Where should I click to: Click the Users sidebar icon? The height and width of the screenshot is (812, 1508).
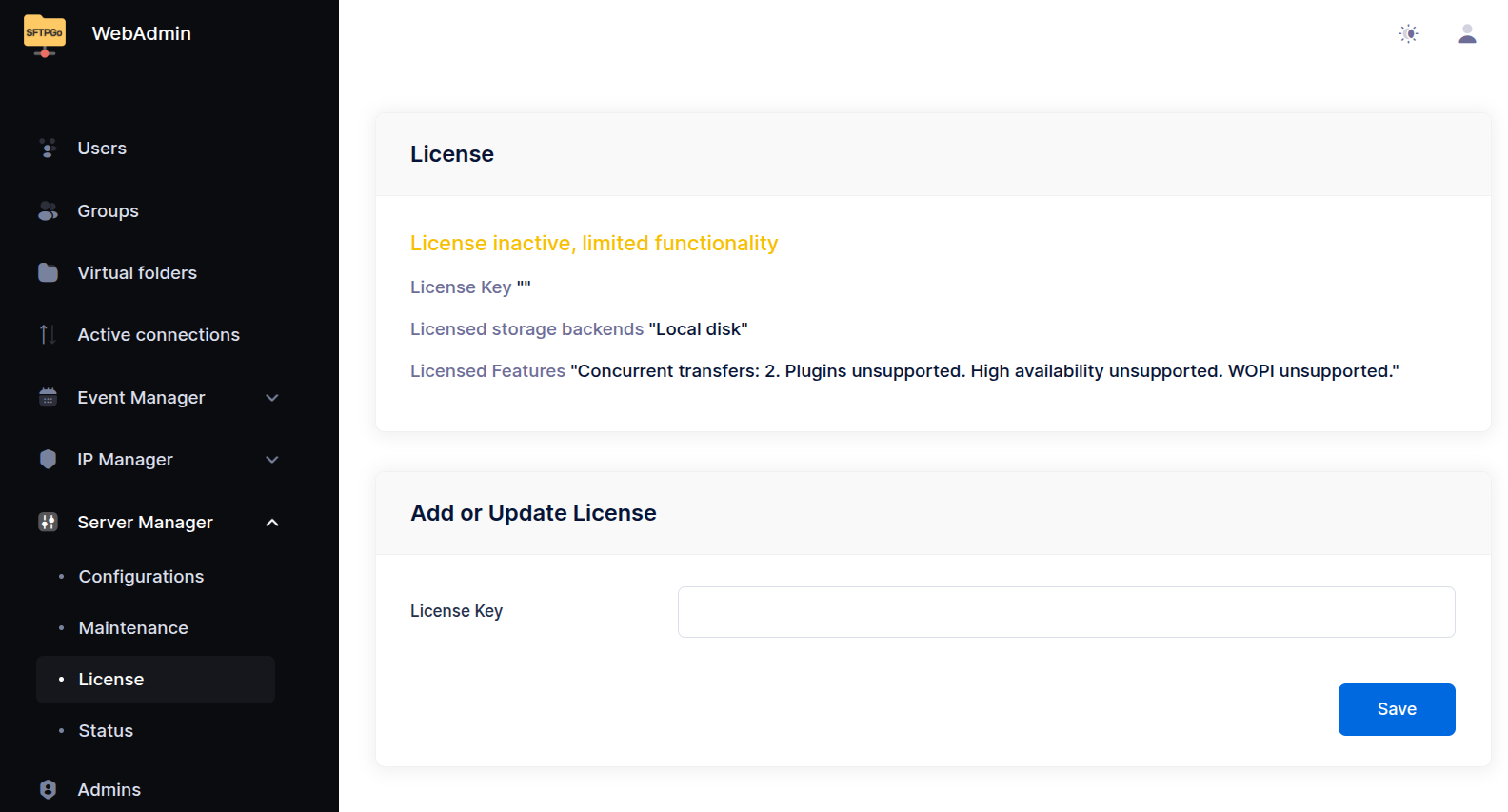point(48,149)
